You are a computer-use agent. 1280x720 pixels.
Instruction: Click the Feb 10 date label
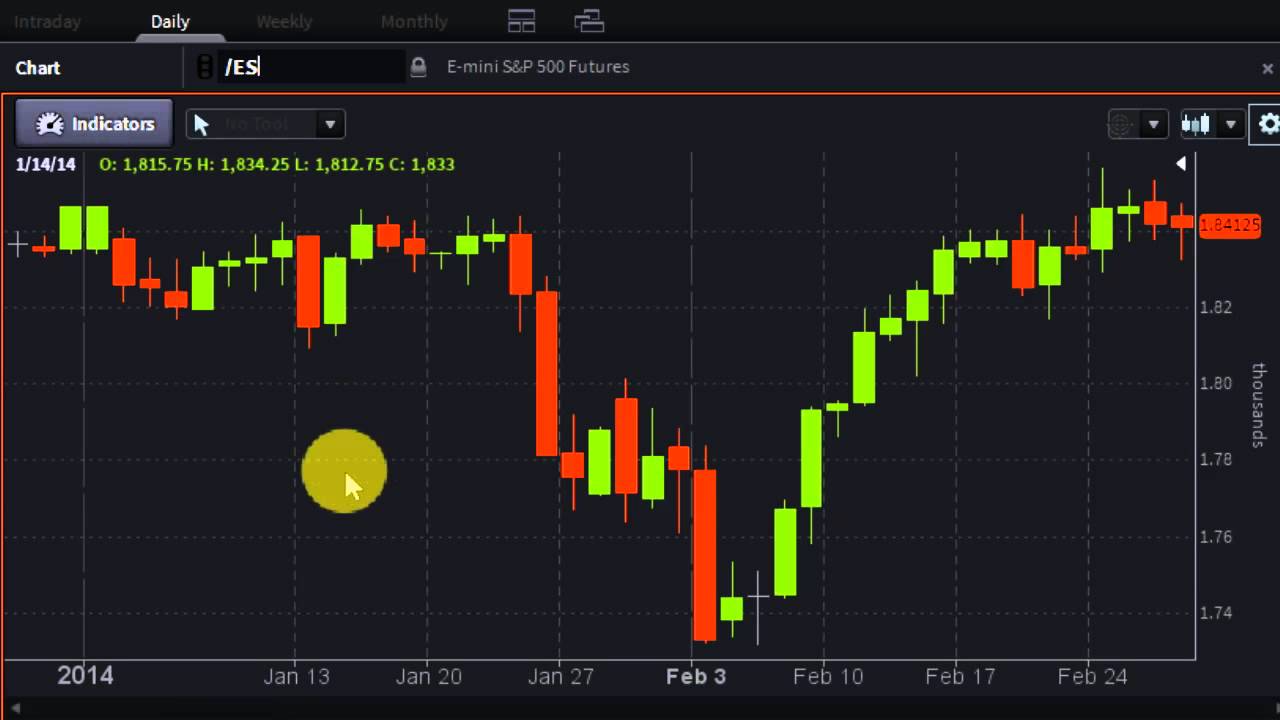tap(828, 677)
